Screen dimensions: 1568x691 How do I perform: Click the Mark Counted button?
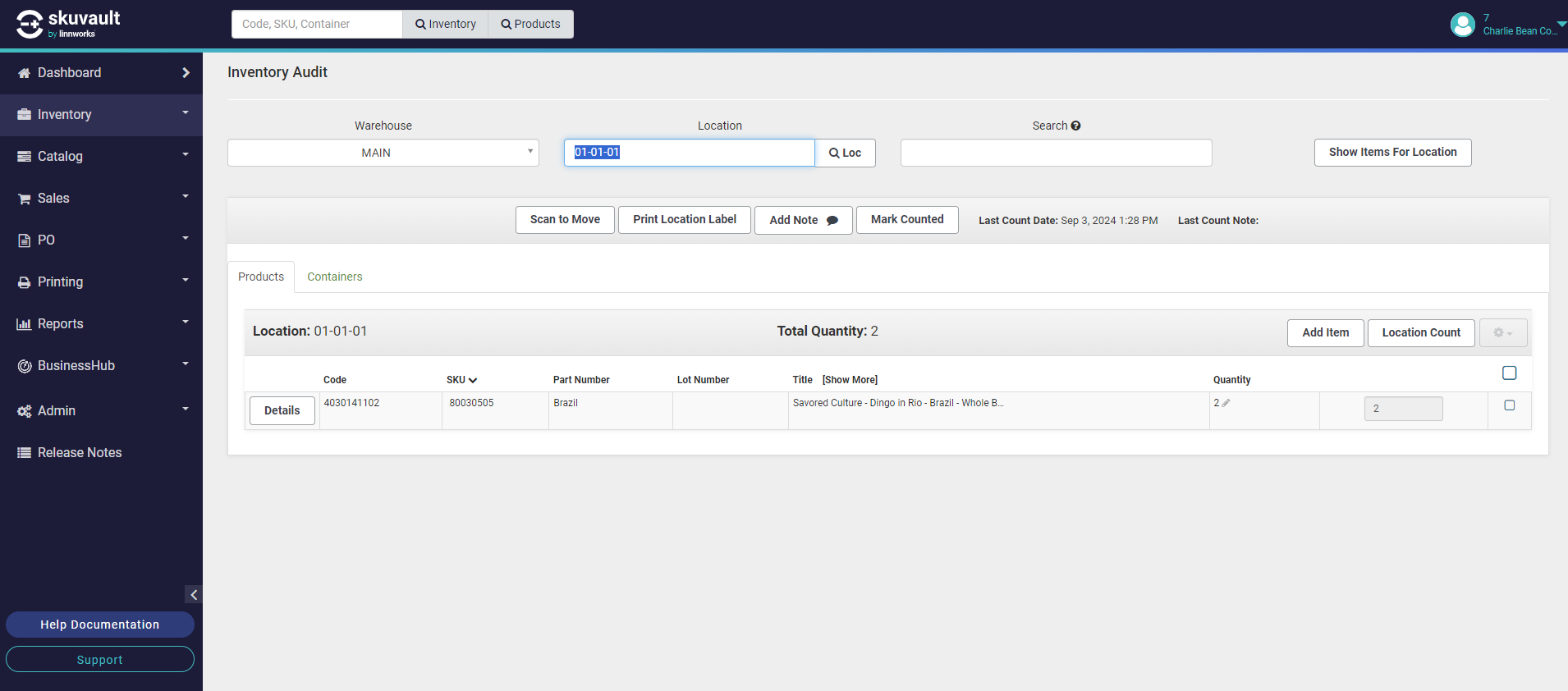point(907,220)
